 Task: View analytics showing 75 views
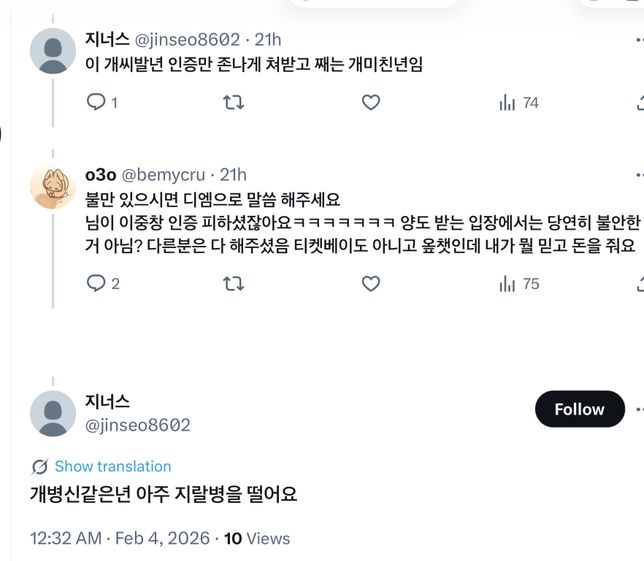tap(518, 283)
